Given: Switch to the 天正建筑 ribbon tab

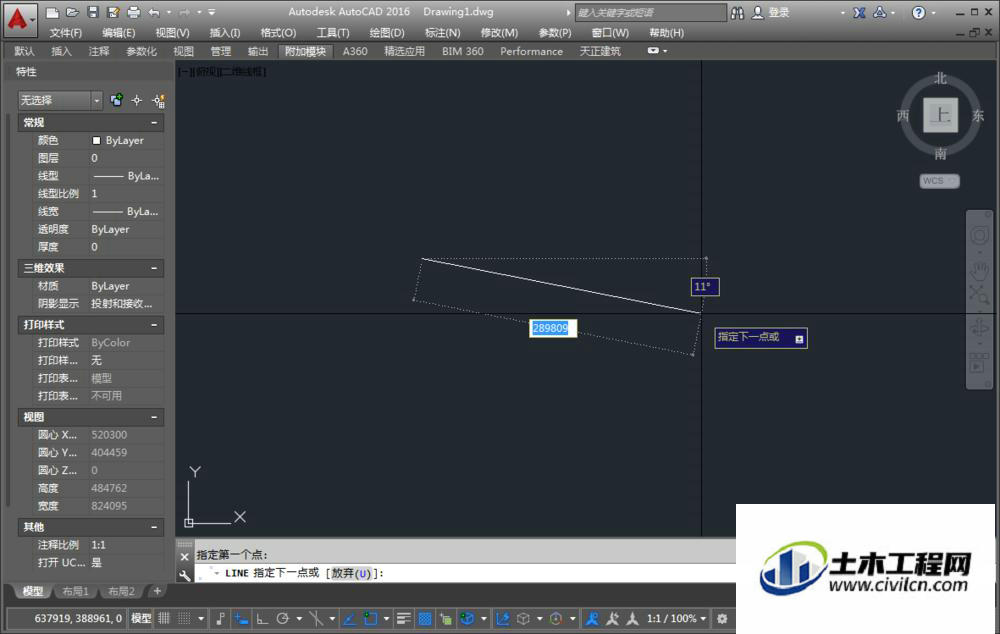Looking at the screenshot, I should pyautogui.click(x=600, y=51).
